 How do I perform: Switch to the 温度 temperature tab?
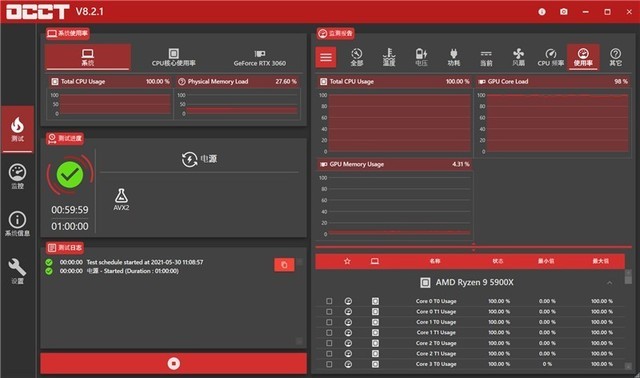point(389,57)
